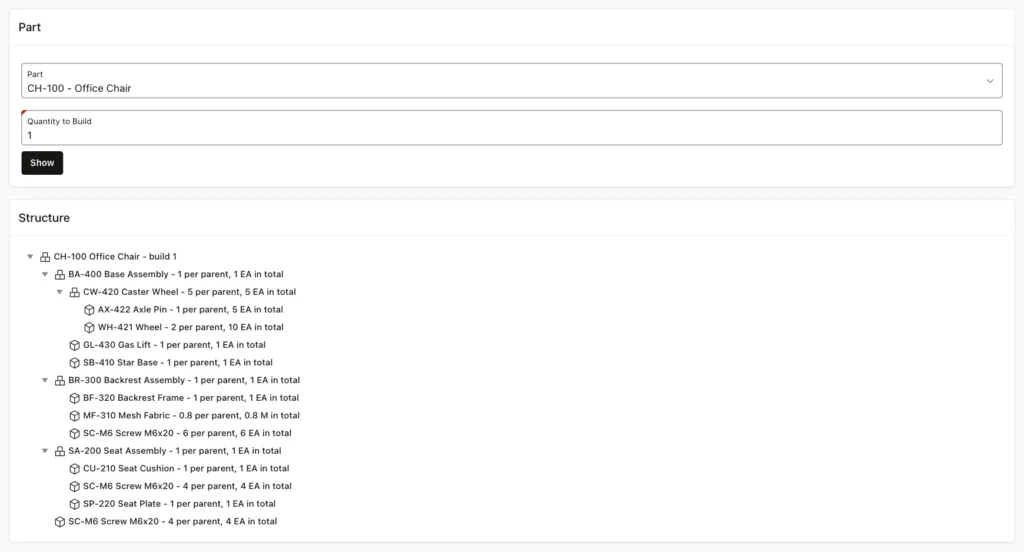This screenshot has width=1024, height=552.
Task: Select the 'BA-400 Base Assembly' row text
Action: [x=176, y=274]
